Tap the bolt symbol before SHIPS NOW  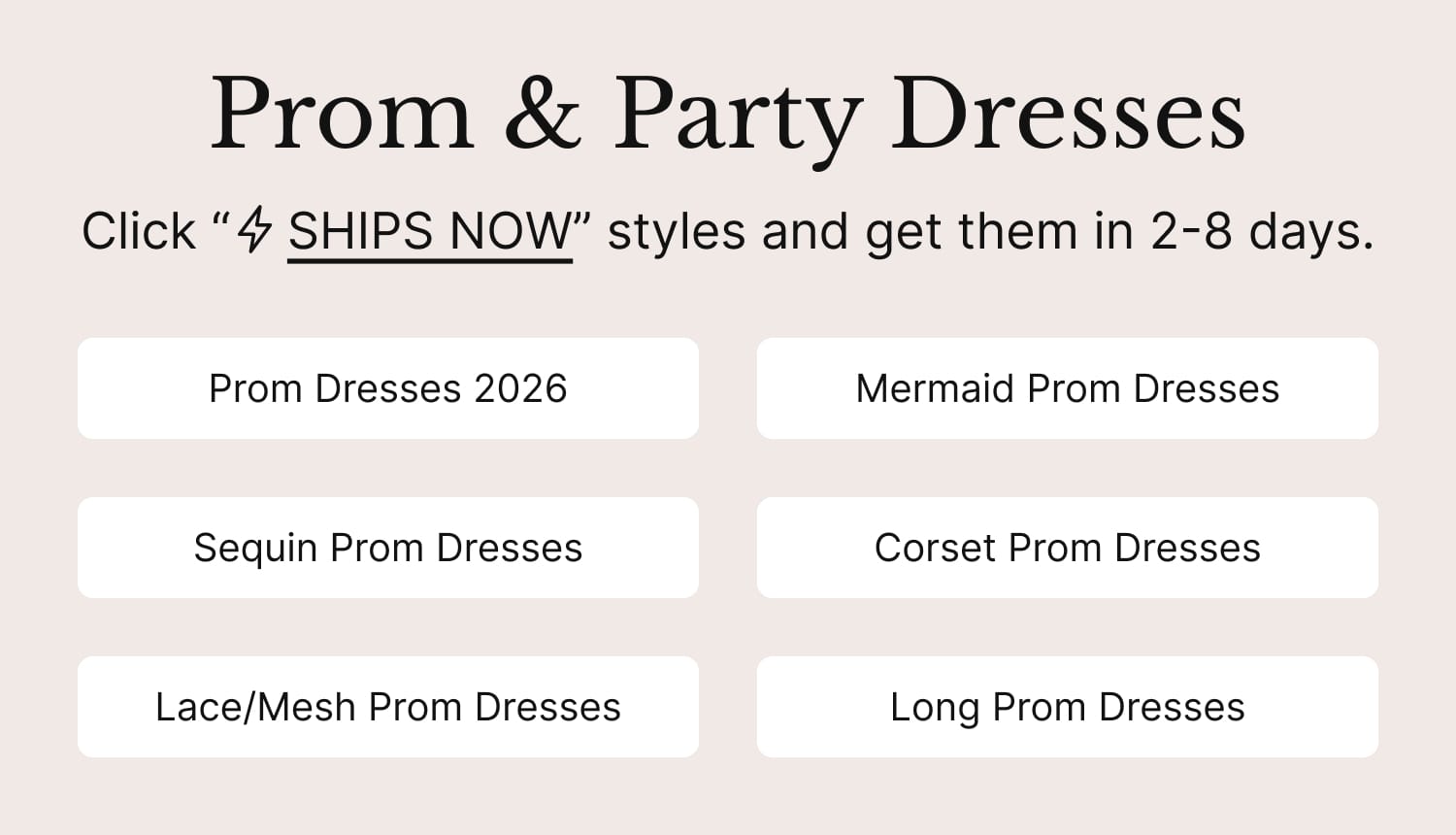tap(255, 230)
